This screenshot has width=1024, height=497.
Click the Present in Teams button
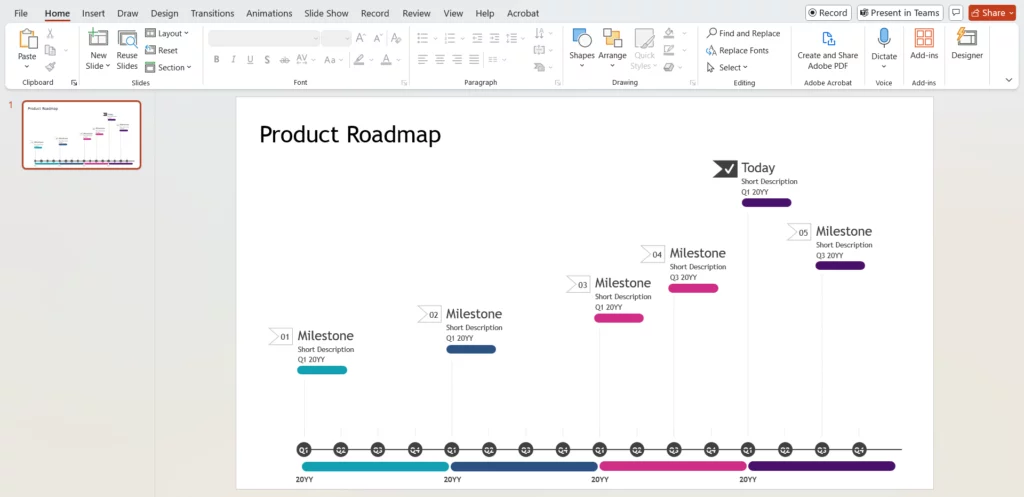click(900, 13)
